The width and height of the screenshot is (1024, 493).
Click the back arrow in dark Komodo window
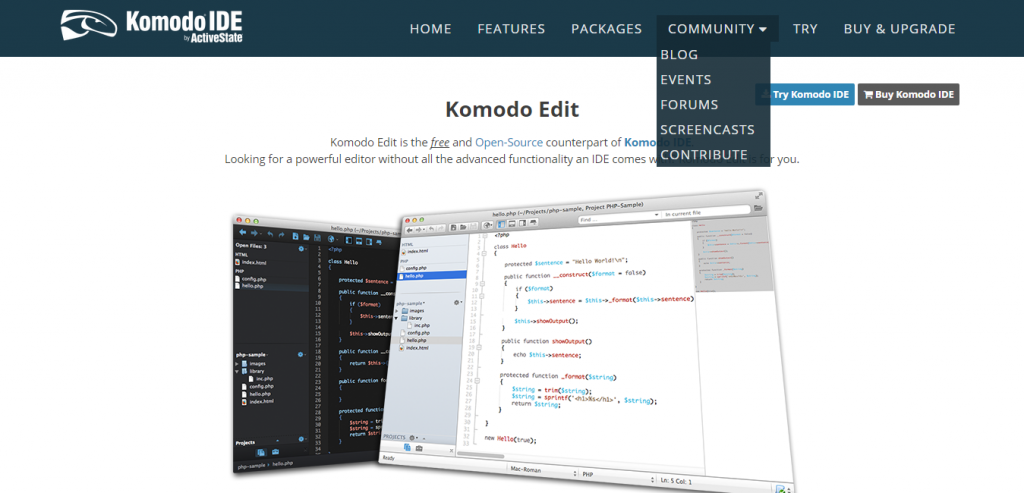[x=242, y=233]
